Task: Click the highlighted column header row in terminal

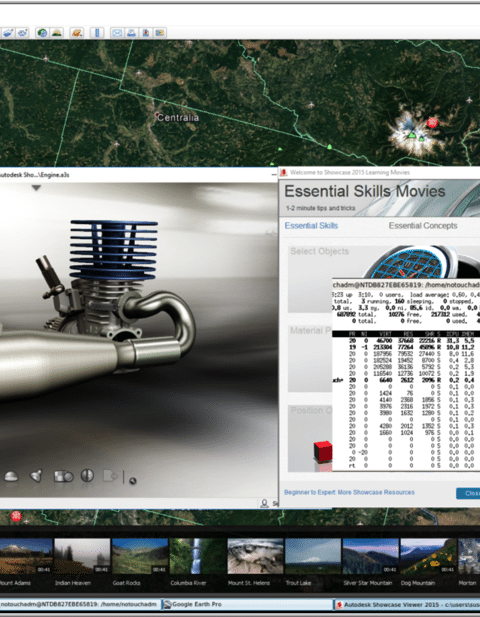Action: tap(406, 334)
